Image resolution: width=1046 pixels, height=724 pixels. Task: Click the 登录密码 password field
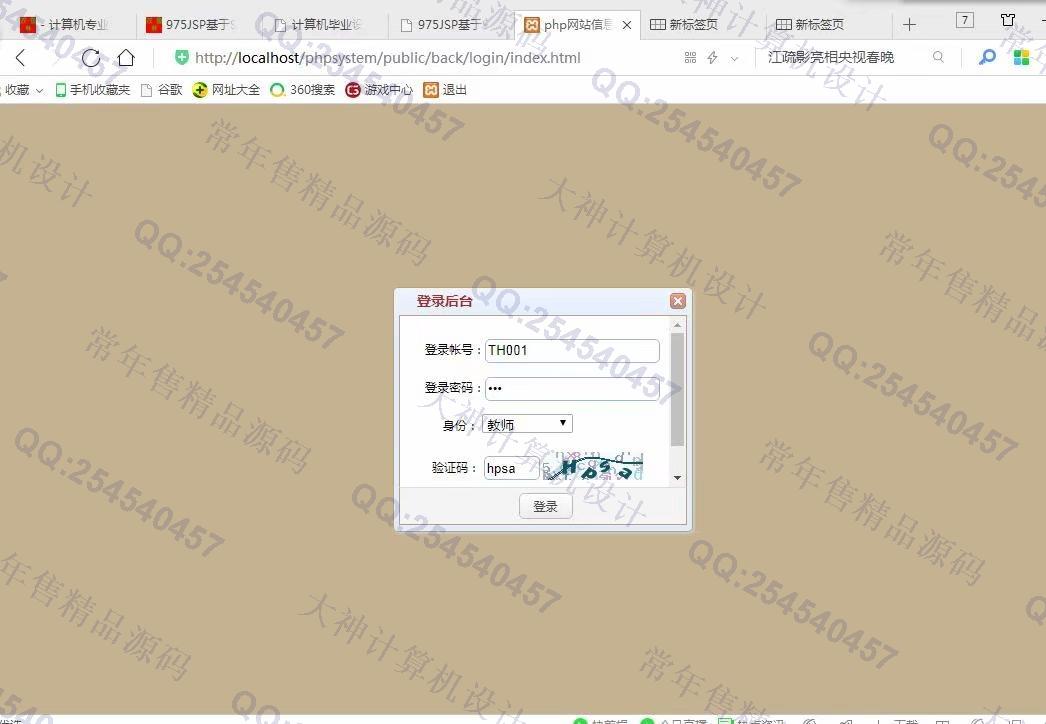point(572,388)
